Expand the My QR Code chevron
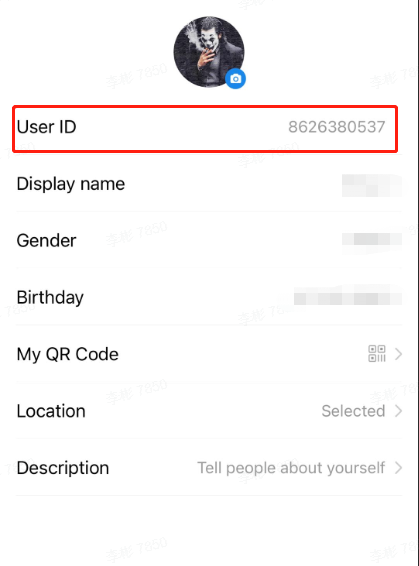Viewport: 419px width, 566px height. click(x=398, y=354)
